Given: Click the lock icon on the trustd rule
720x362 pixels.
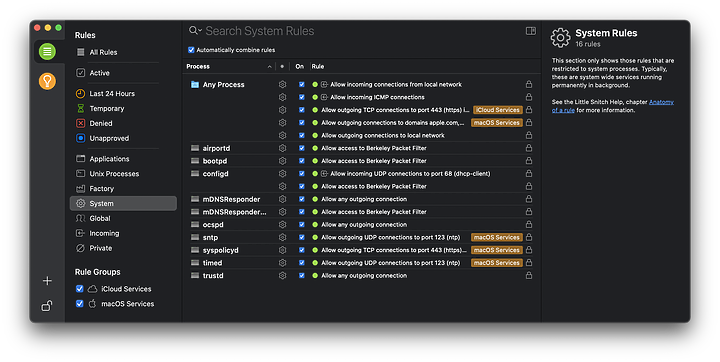Looking at the screenshot, I should (x=529, y=275).
